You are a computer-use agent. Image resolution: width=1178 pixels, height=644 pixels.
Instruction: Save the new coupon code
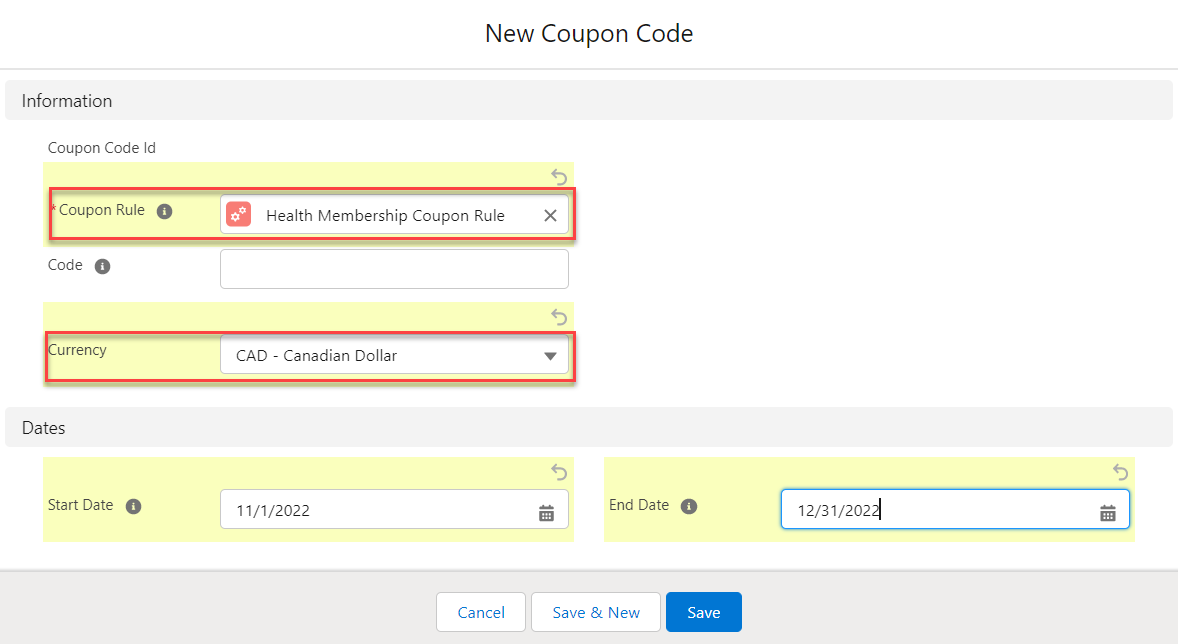point(703,613)
